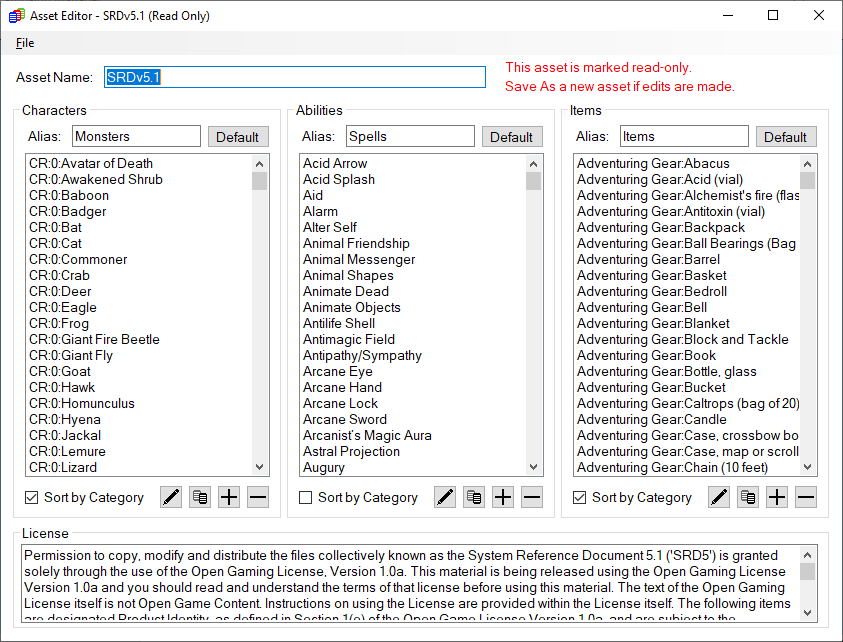843x642 pixels.
Task: Select CR:0:Avatar of Death in the Characters list
Action: click(x=139, y=163)
